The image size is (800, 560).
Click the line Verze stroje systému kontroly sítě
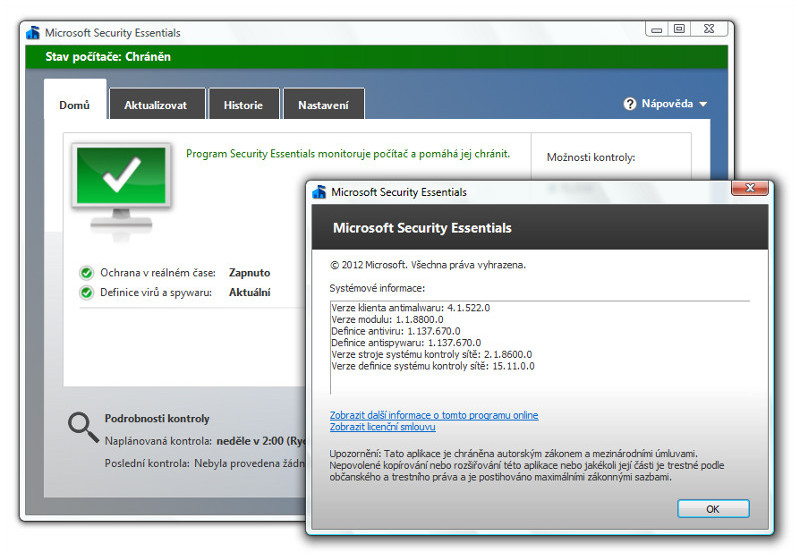click(x=431, y=354)
